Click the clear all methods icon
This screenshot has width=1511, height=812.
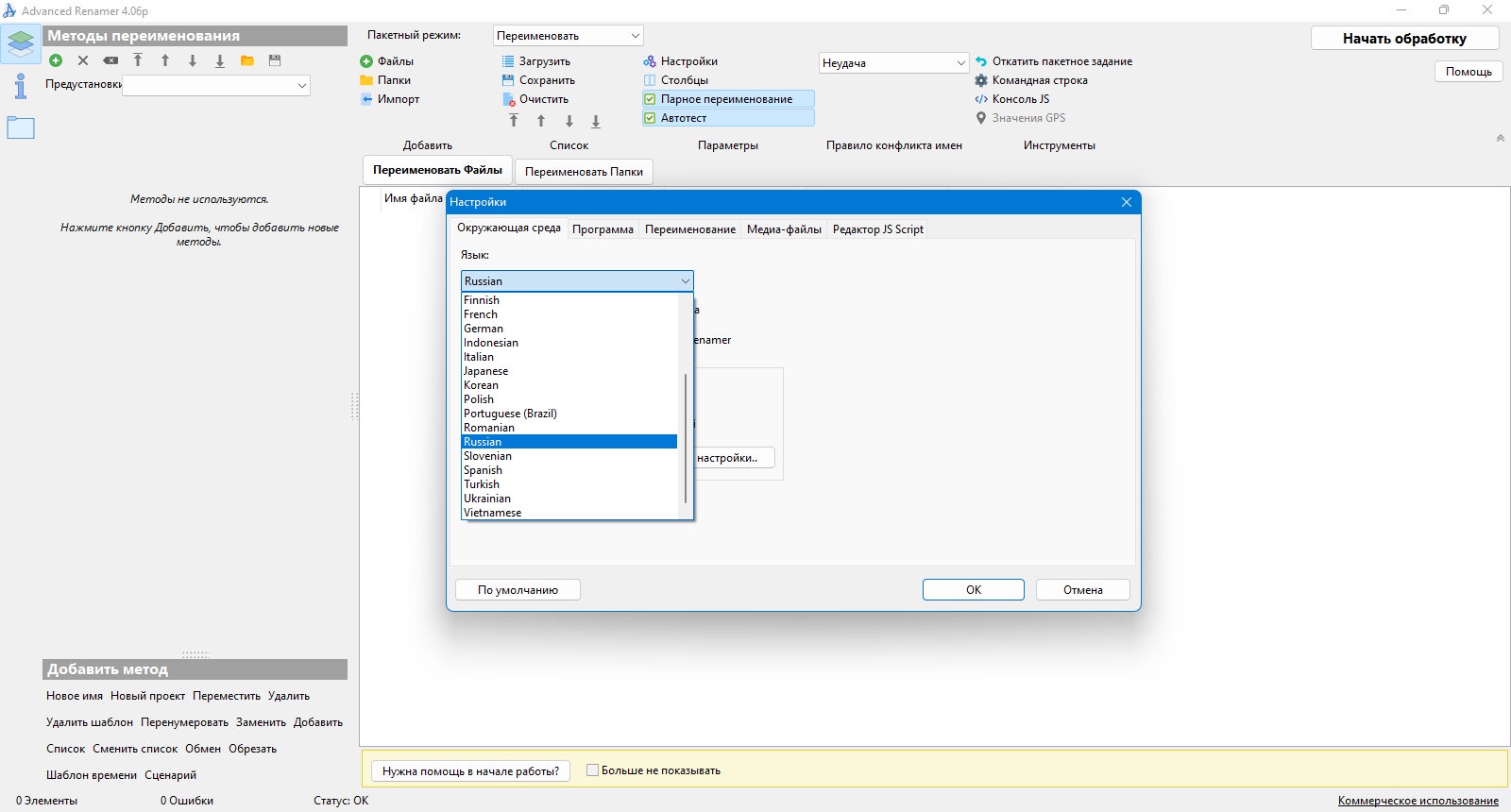click(x=110, y=60)
